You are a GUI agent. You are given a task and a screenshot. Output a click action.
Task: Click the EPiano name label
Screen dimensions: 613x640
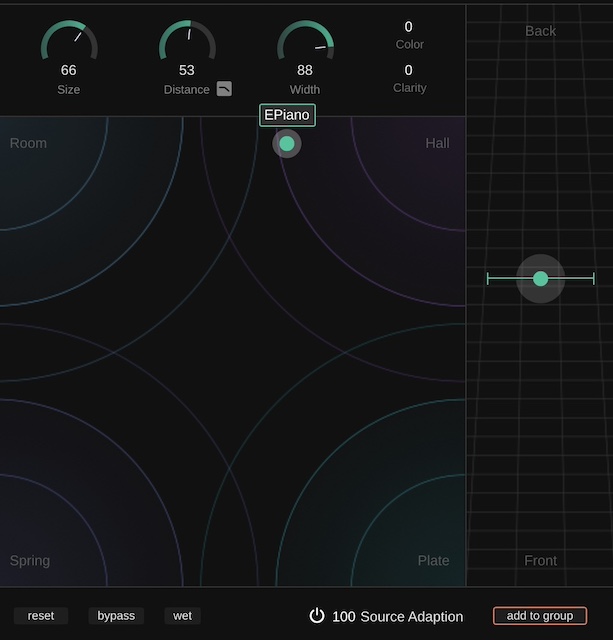[287, 115]
